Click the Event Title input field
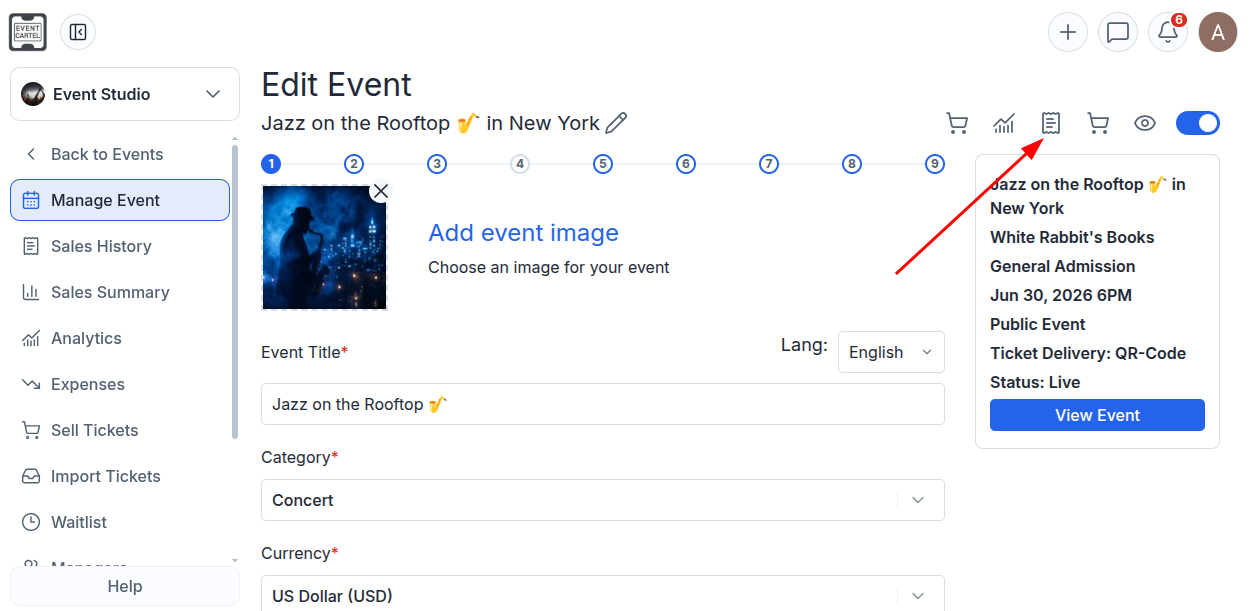The height and width of the screenshot is (611, 1259). pos(603,404)
